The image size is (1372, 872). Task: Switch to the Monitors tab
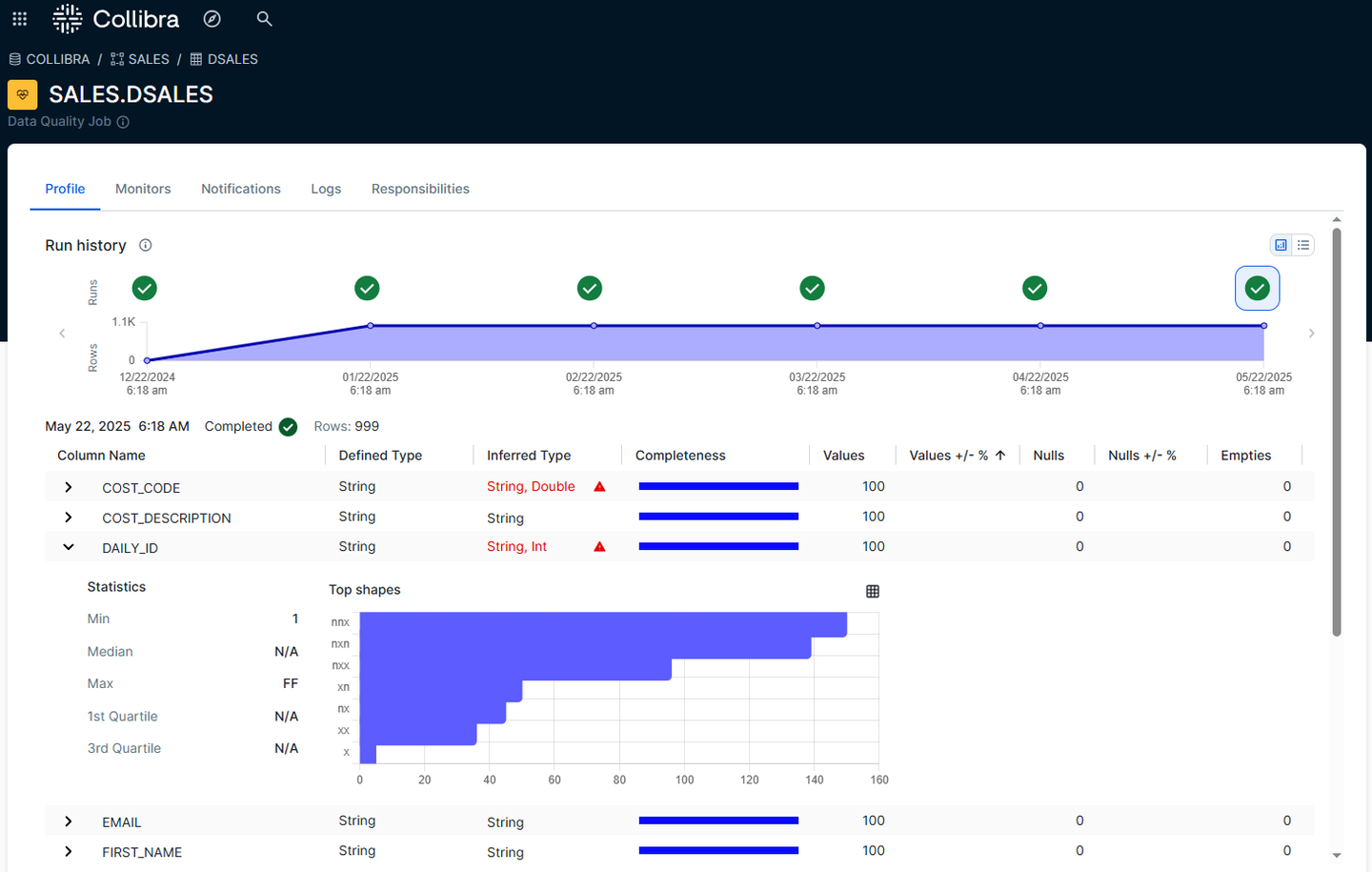143,189
